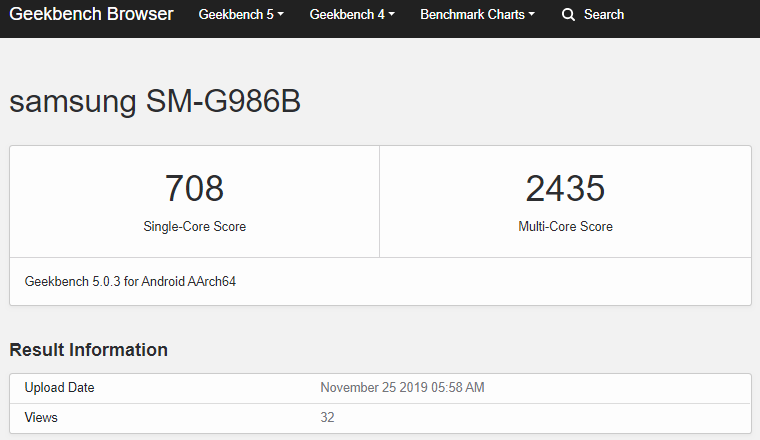Click the Result Information heading

pos(88,350)
